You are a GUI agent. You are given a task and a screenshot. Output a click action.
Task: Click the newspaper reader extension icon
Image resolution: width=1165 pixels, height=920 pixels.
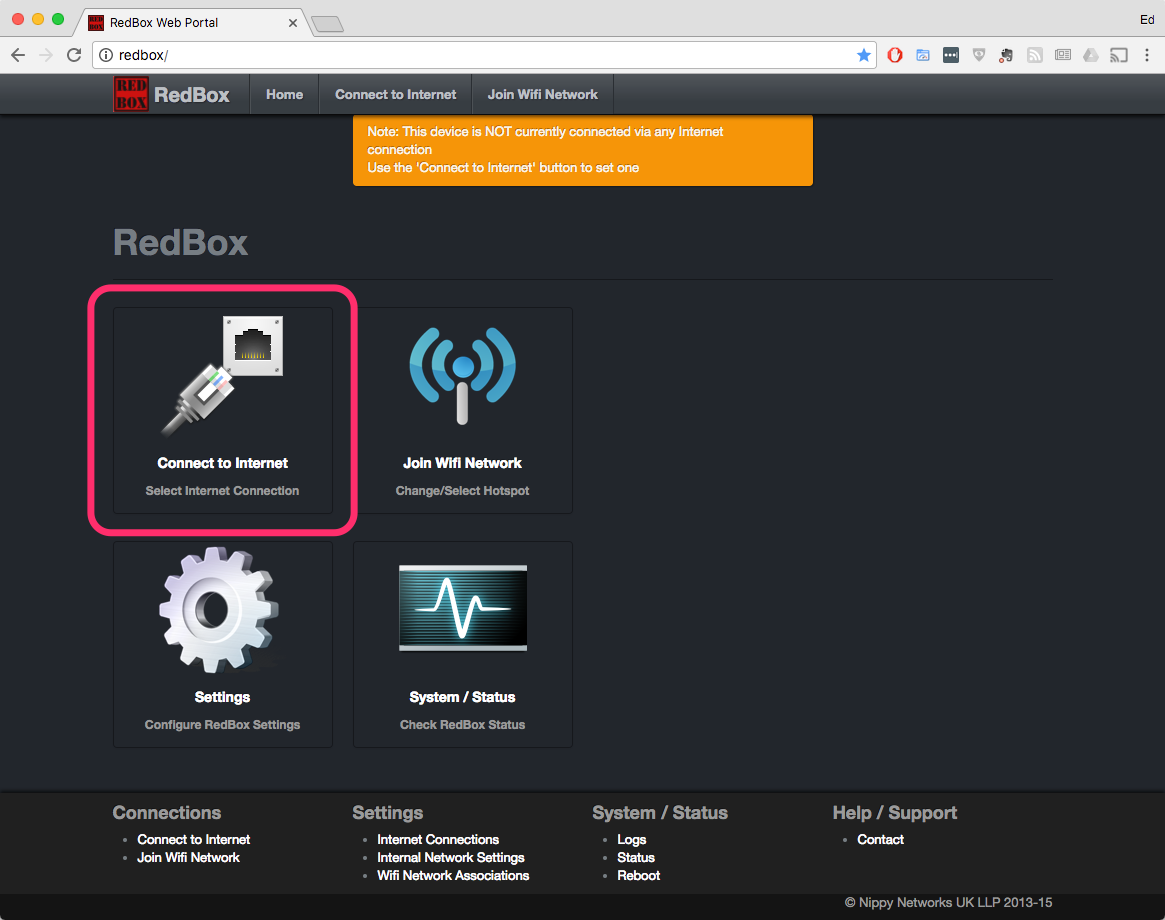[x=1062, y=55]
